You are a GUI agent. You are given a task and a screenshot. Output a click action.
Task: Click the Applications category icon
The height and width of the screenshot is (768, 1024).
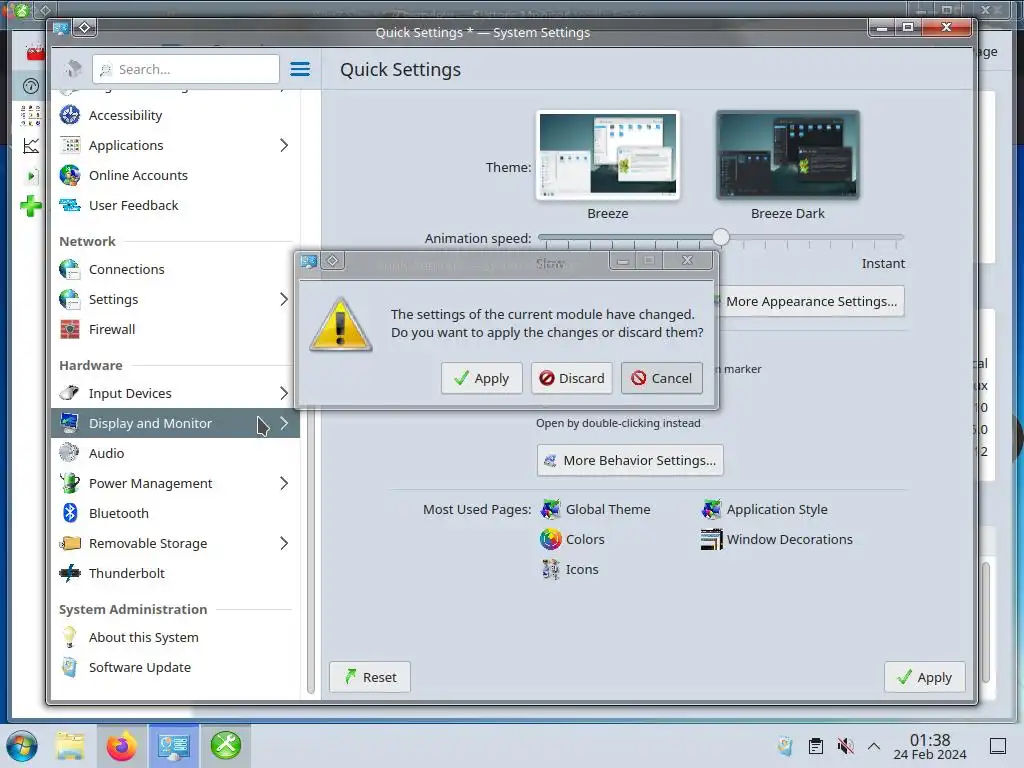(x=70, y=145)
